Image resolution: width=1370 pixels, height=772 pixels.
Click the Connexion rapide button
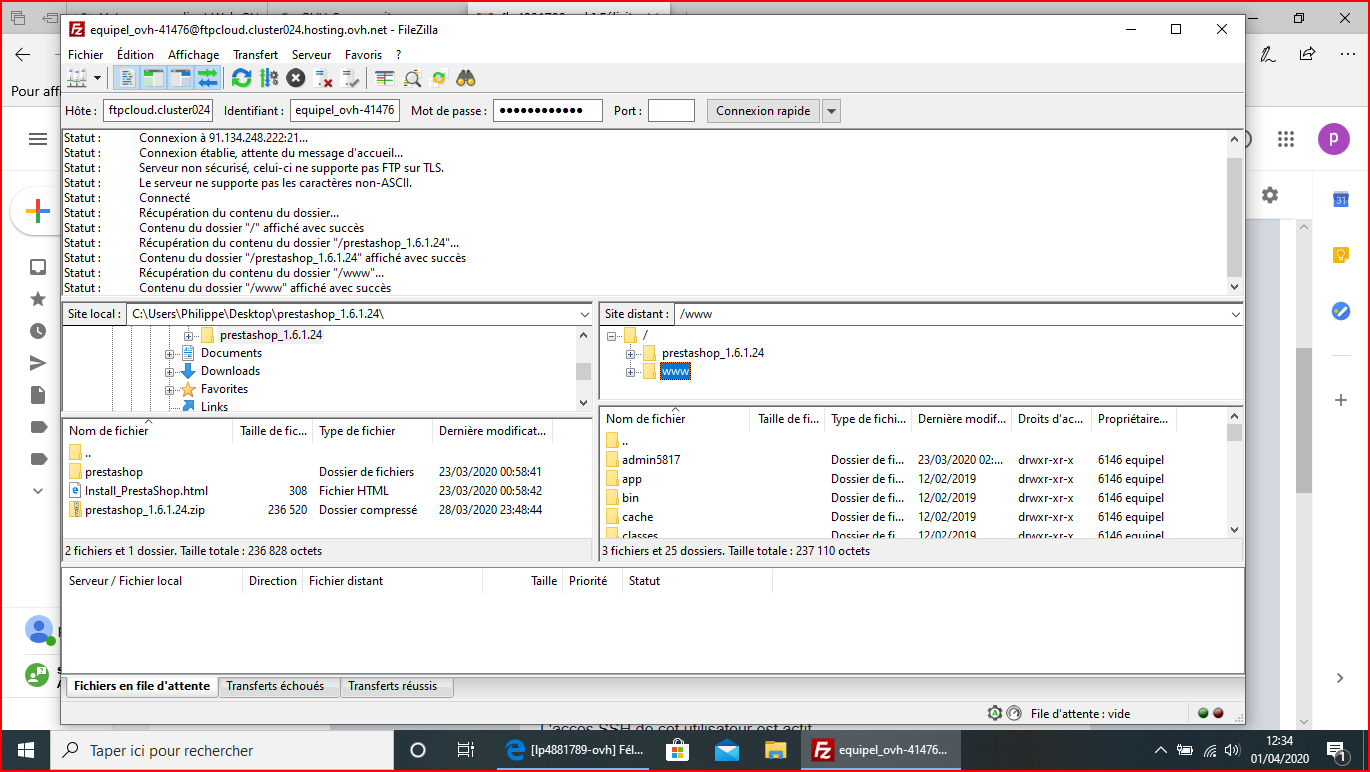click(x=763, y=110)
